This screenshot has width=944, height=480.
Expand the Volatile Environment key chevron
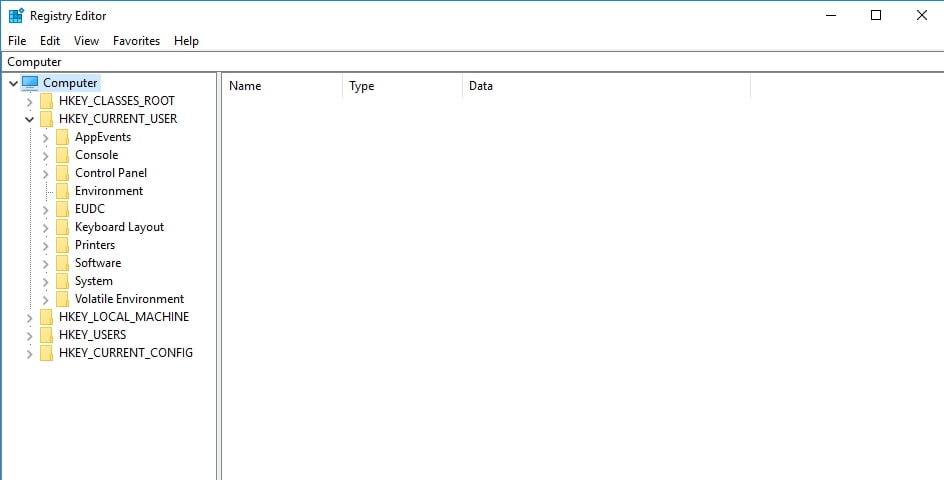(x=45, y=300)
